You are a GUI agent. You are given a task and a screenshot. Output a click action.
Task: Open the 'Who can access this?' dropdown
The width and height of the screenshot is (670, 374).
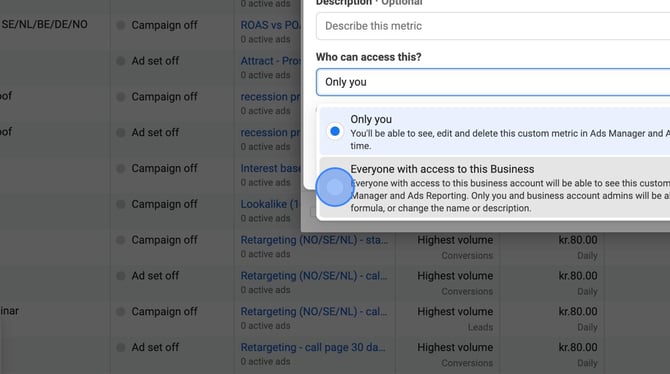click(x=493, y=82)
